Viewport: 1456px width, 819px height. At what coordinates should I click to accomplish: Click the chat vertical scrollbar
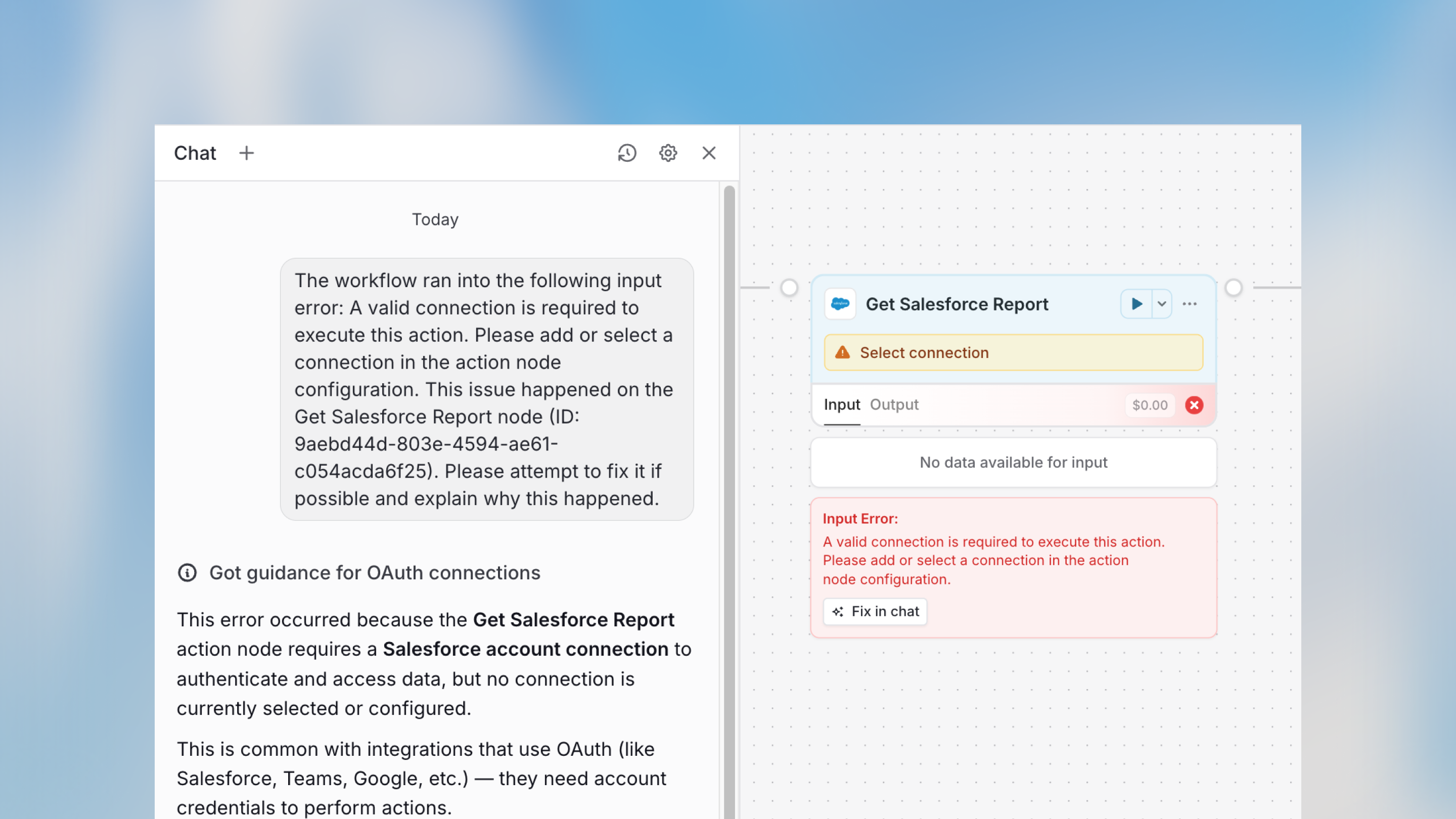[x=729, y=497]
